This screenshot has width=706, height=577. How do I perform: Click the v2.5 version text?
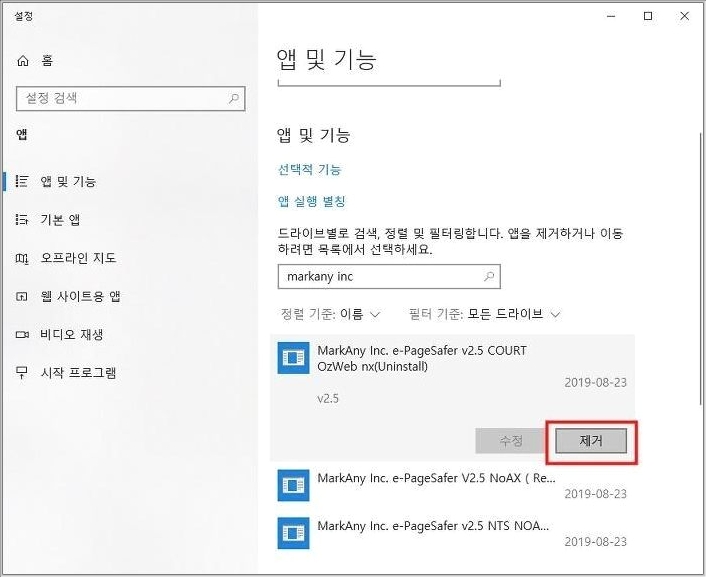pyautogui.click(x=328, y=399)
